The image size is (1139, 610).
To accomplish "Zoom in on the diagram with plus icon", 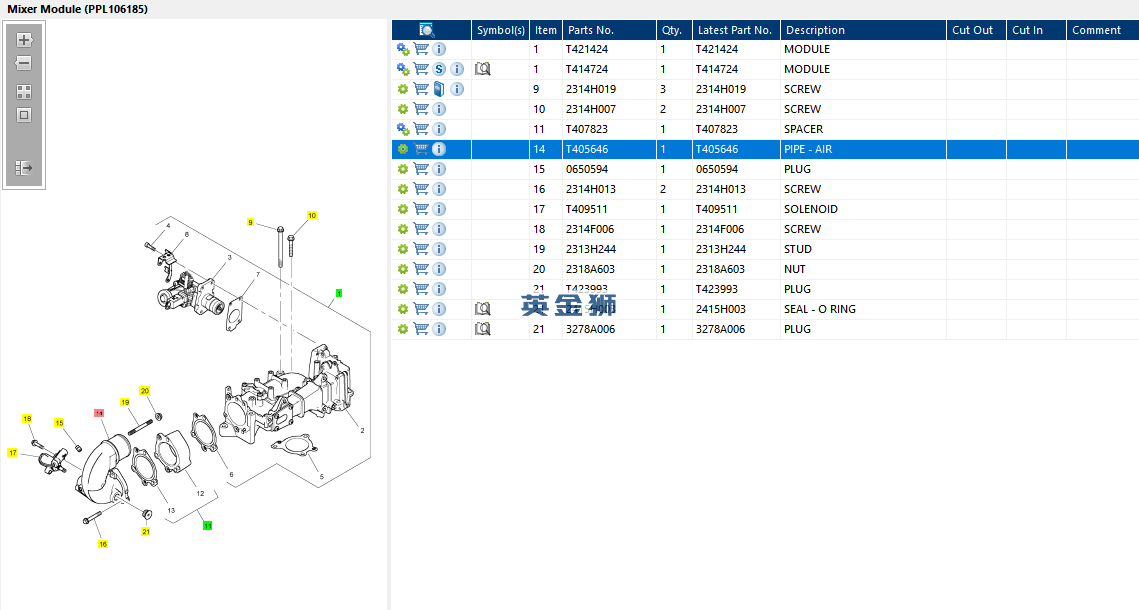I will (x=24, y=40).
